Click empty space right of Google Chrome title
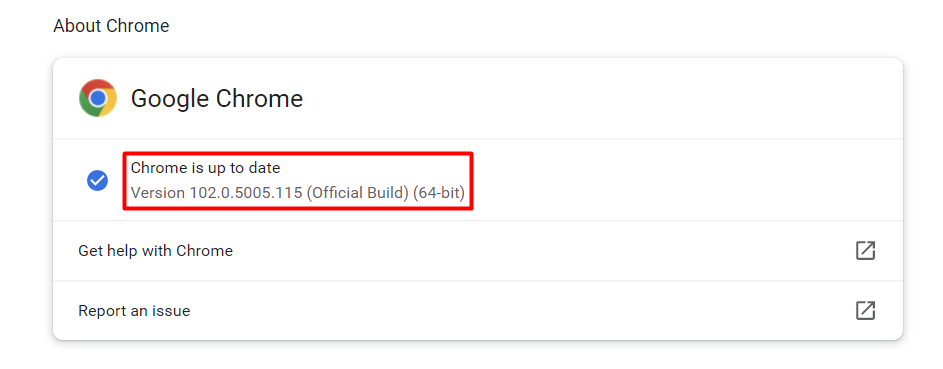 (x=601, y=99)
